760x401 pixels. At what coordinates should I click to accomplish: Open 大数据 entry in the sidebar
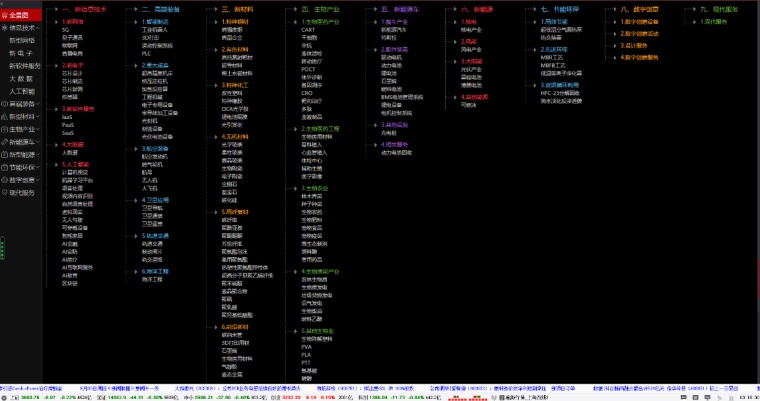[21, 79]
